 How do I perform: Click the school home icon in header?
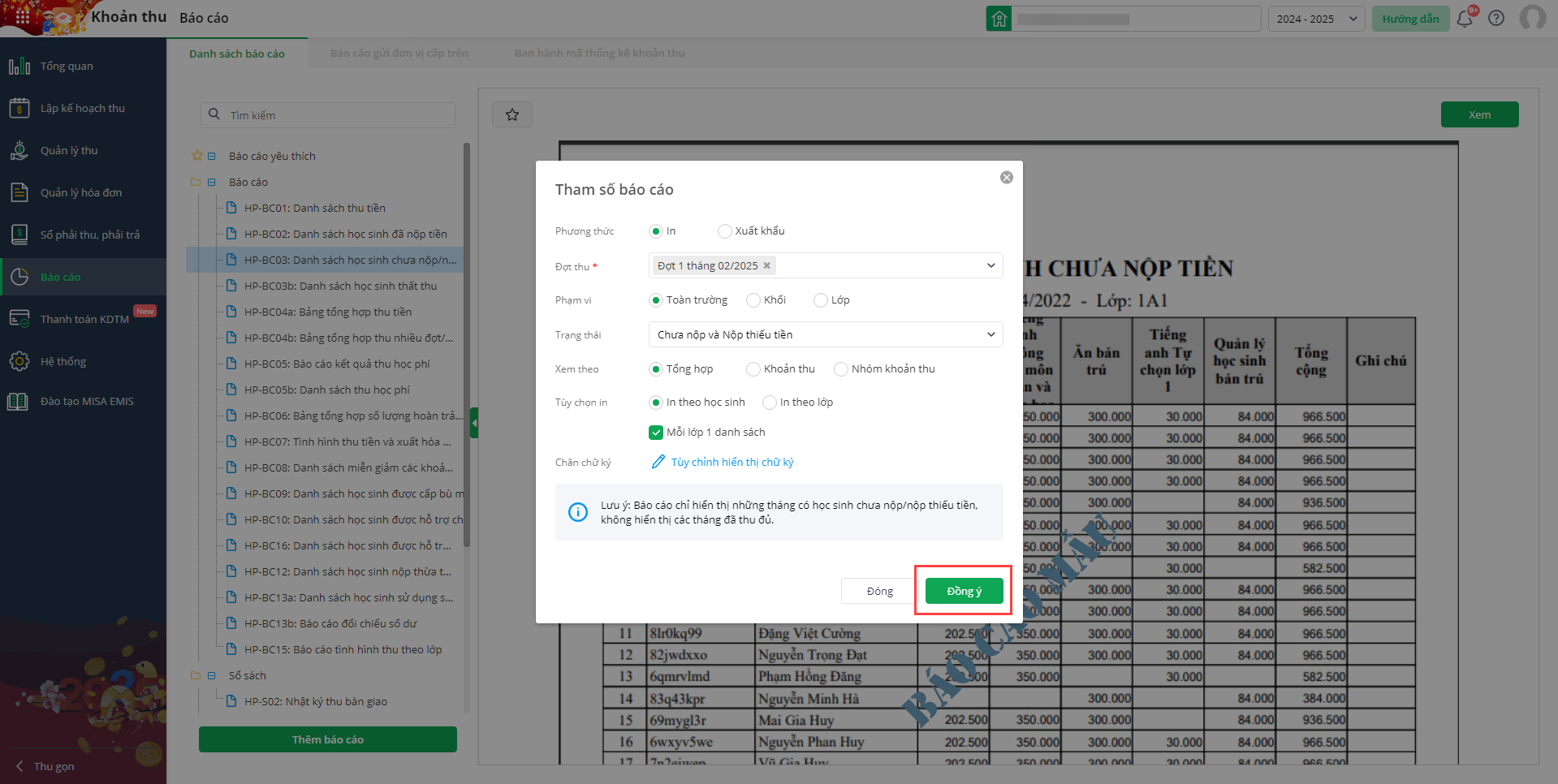(999, 19)
